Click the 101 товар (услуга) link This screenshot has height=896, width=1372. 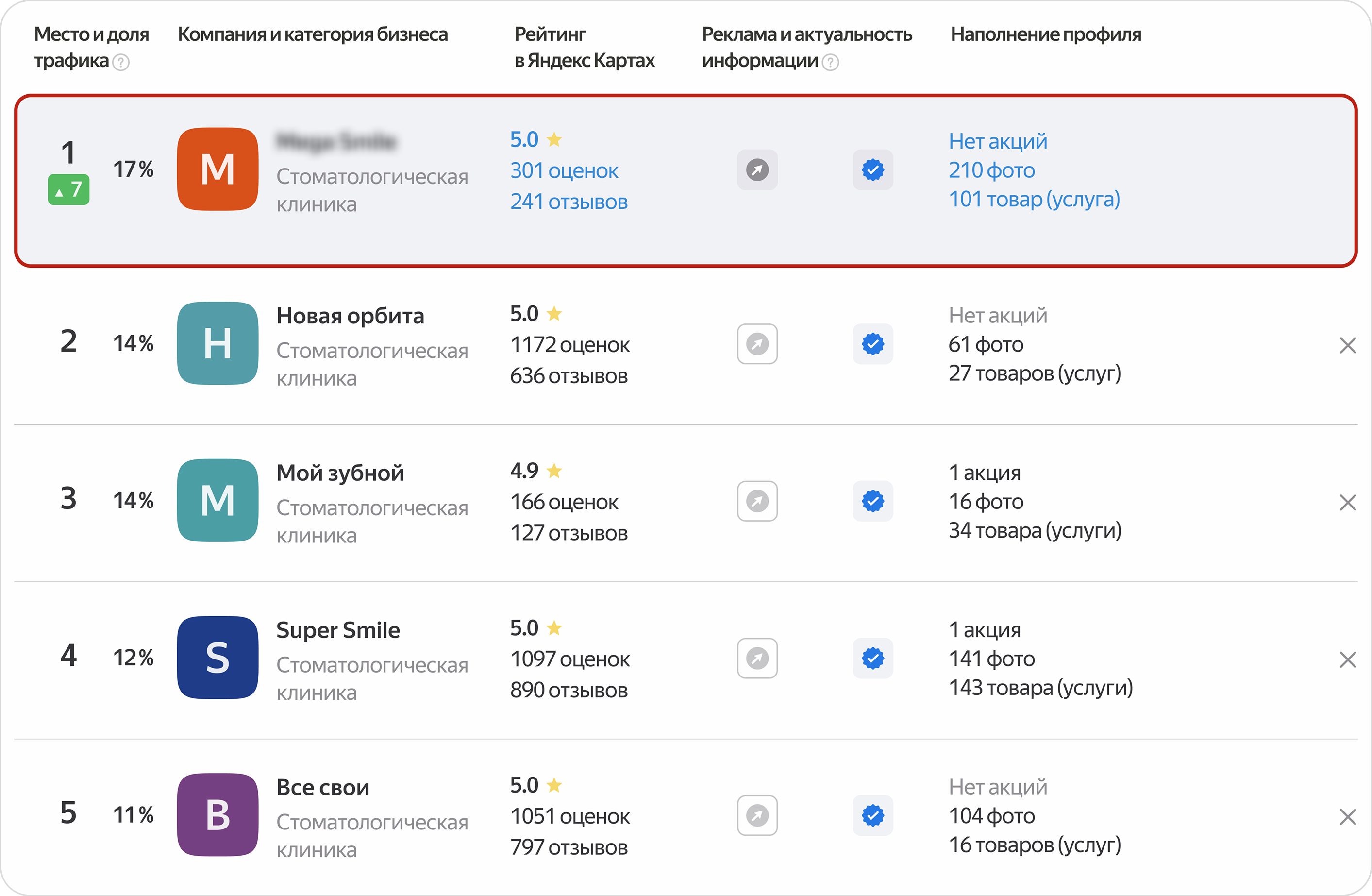pyautogui.click(x=1034, y=199)
